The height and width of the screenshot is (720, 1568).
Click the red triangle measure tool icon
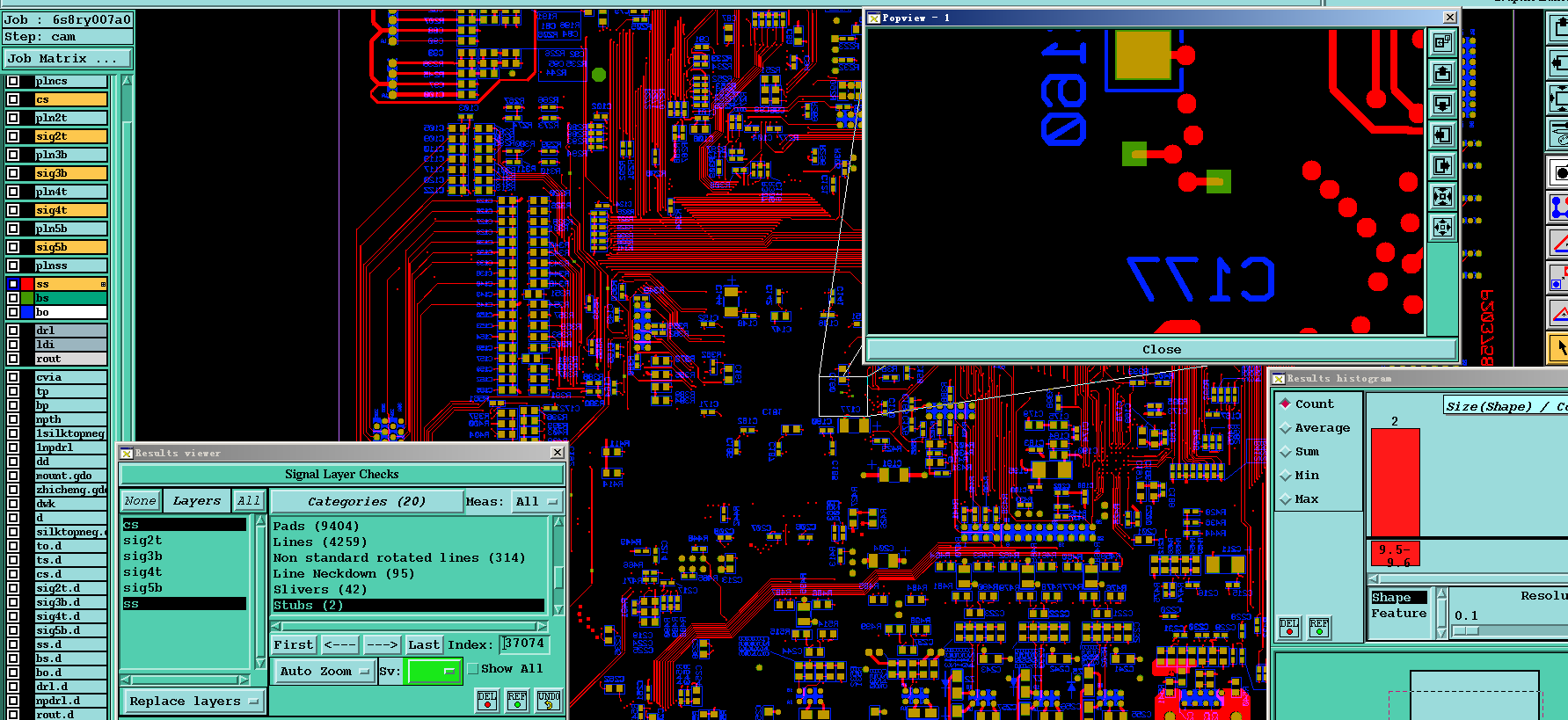point(1558,242)
